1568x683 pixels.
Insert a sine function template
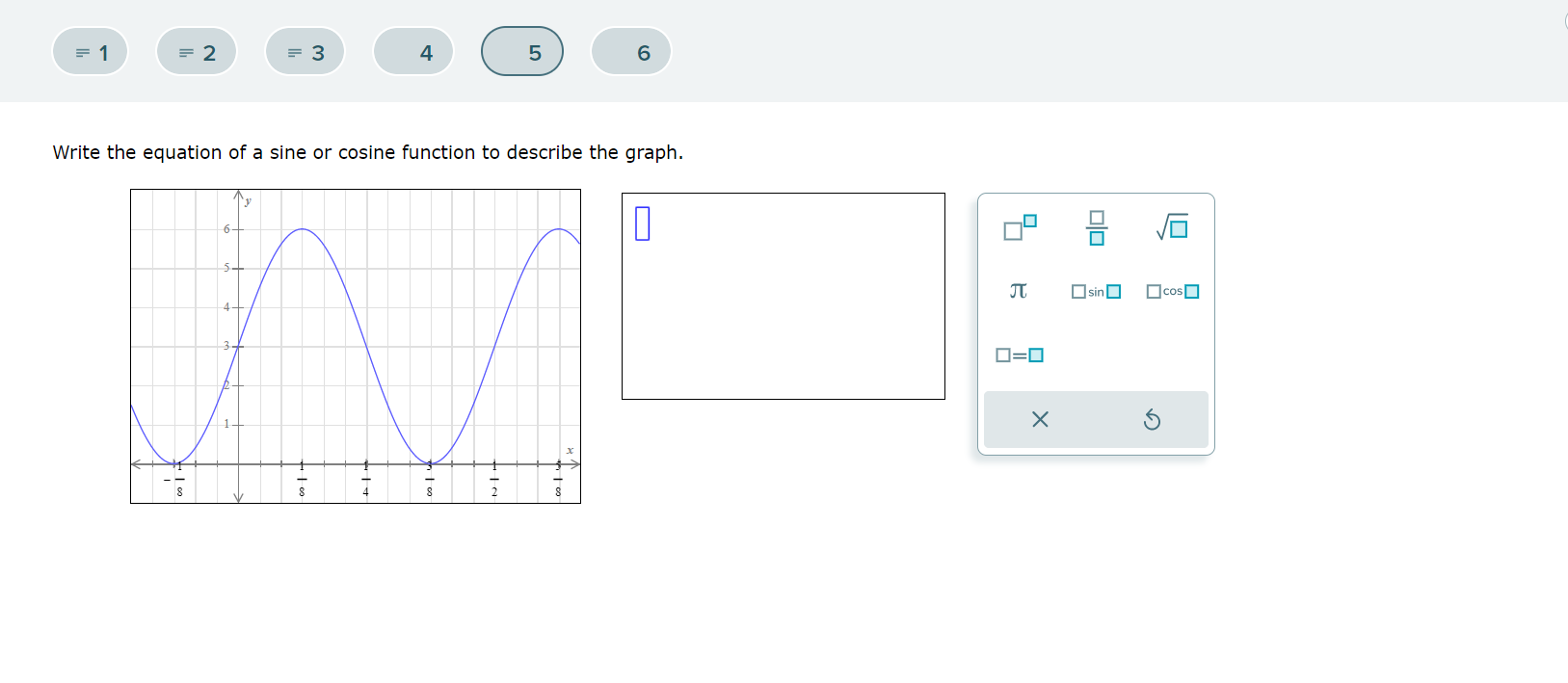[1096, 291]
